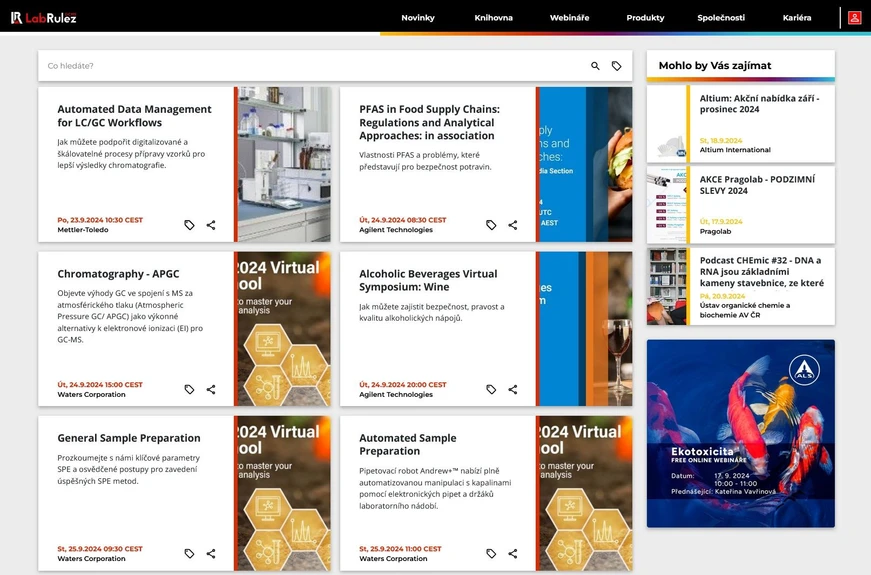Click 'Mohlo by Vás zajímat' heading
The width and height of the screenshot is (871, 575).
click(x=715, y=66)
